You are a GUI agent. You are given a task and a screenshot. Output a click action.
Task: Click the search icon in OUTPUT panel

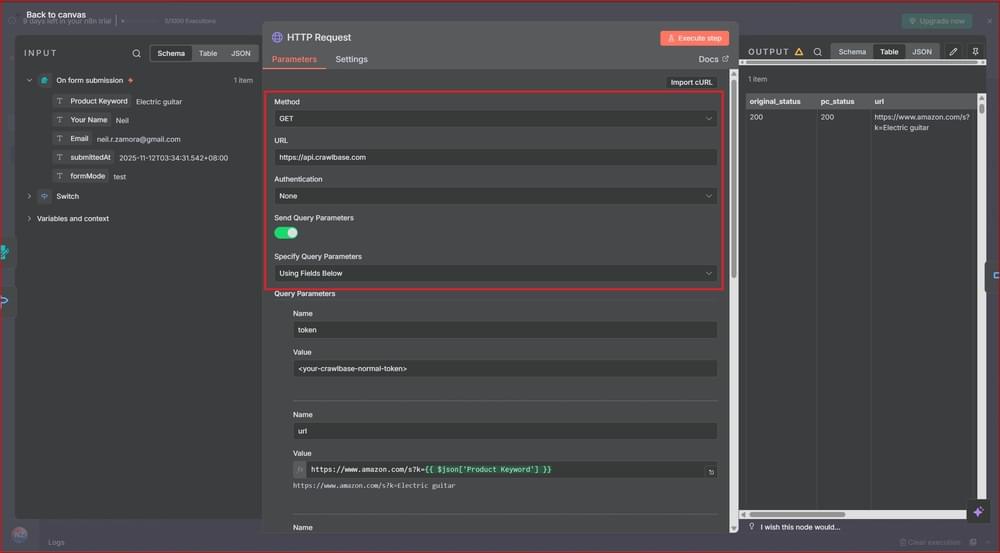[817, 52]
